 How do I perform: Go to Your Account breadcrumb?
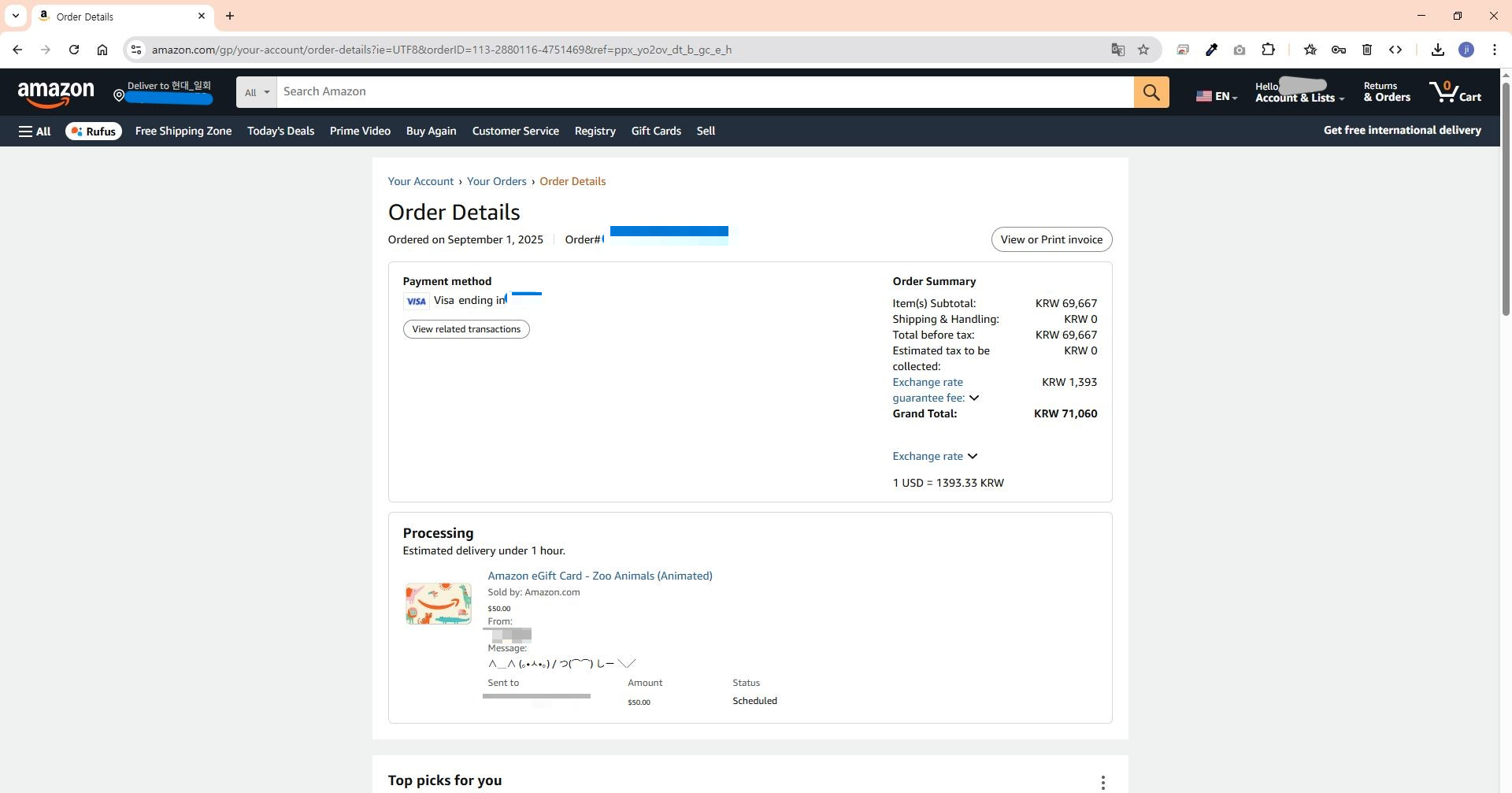click(421, 181)
